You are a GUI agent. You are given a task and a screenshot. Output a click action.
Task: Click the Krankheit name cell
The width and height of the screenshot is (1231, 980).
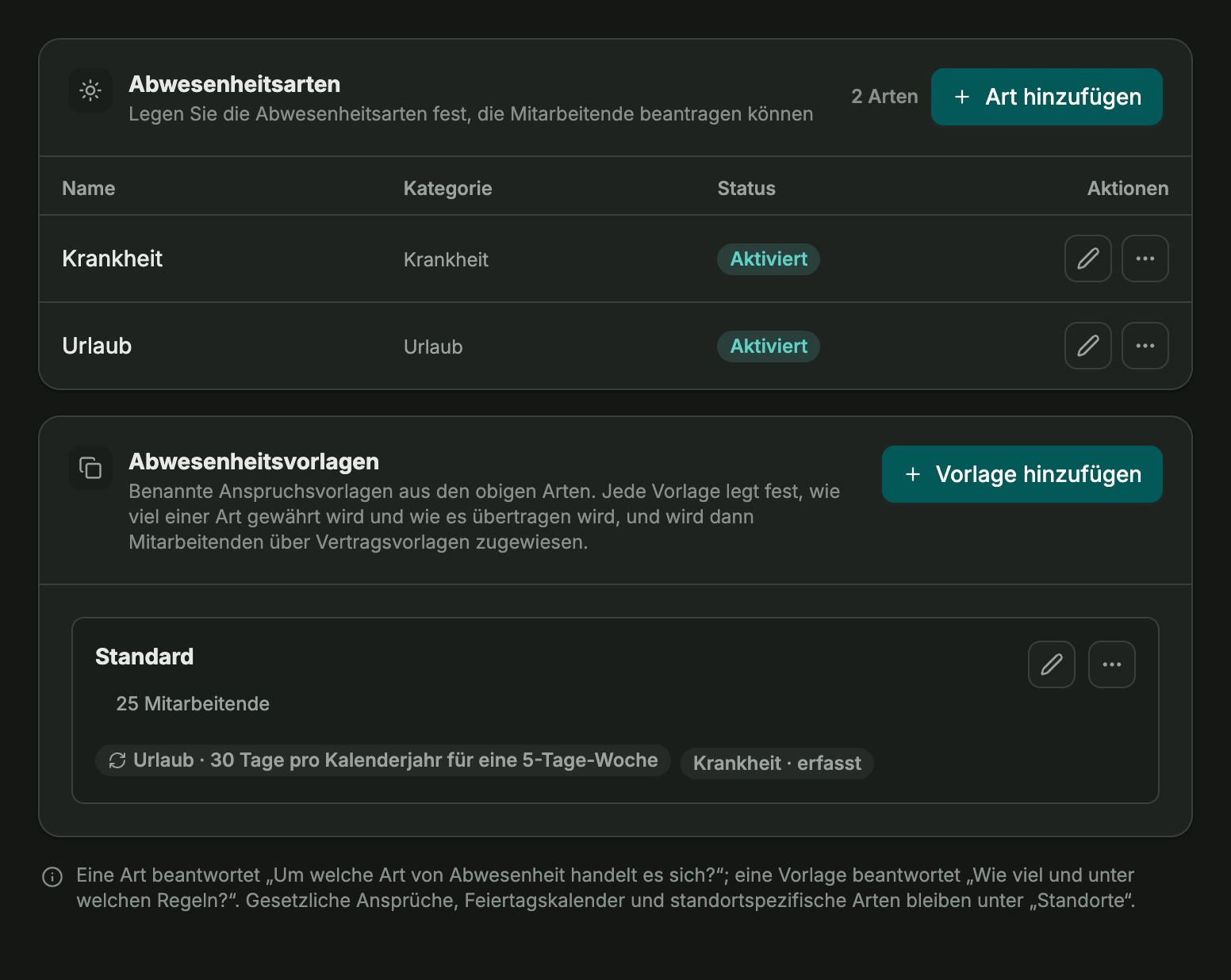point(112,258)
